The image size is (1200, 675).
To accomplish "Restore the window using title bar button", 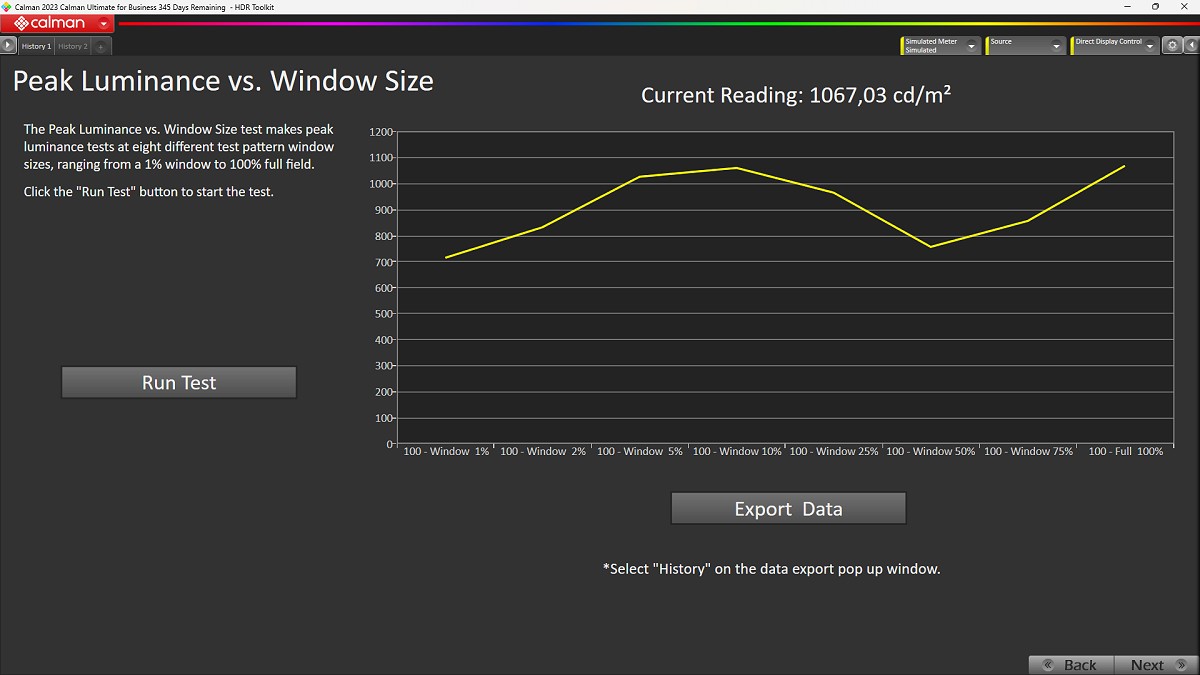I will (x=1155, y=7).
